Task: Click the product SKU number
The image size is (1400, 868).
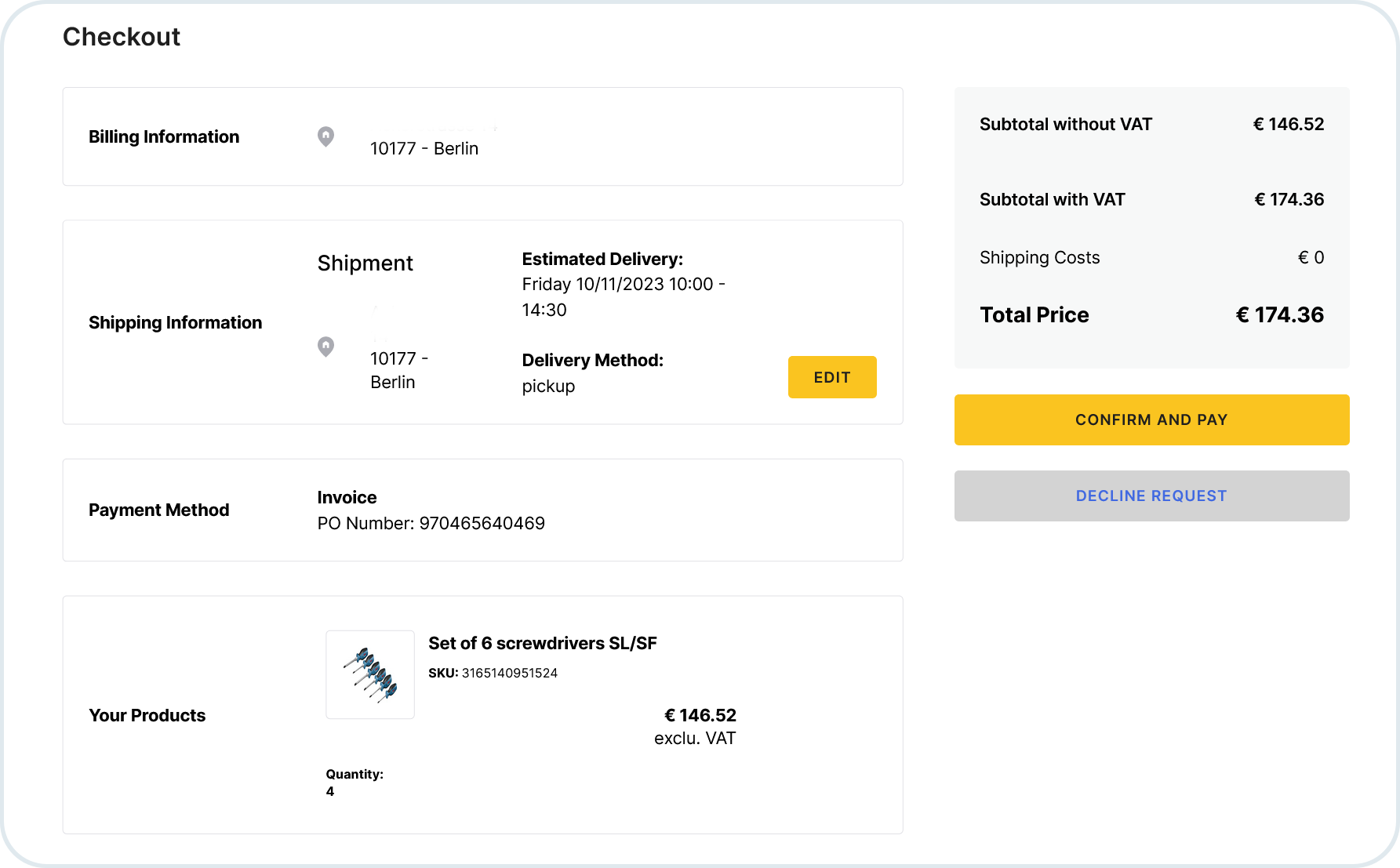Action: [x=509, y=673]
